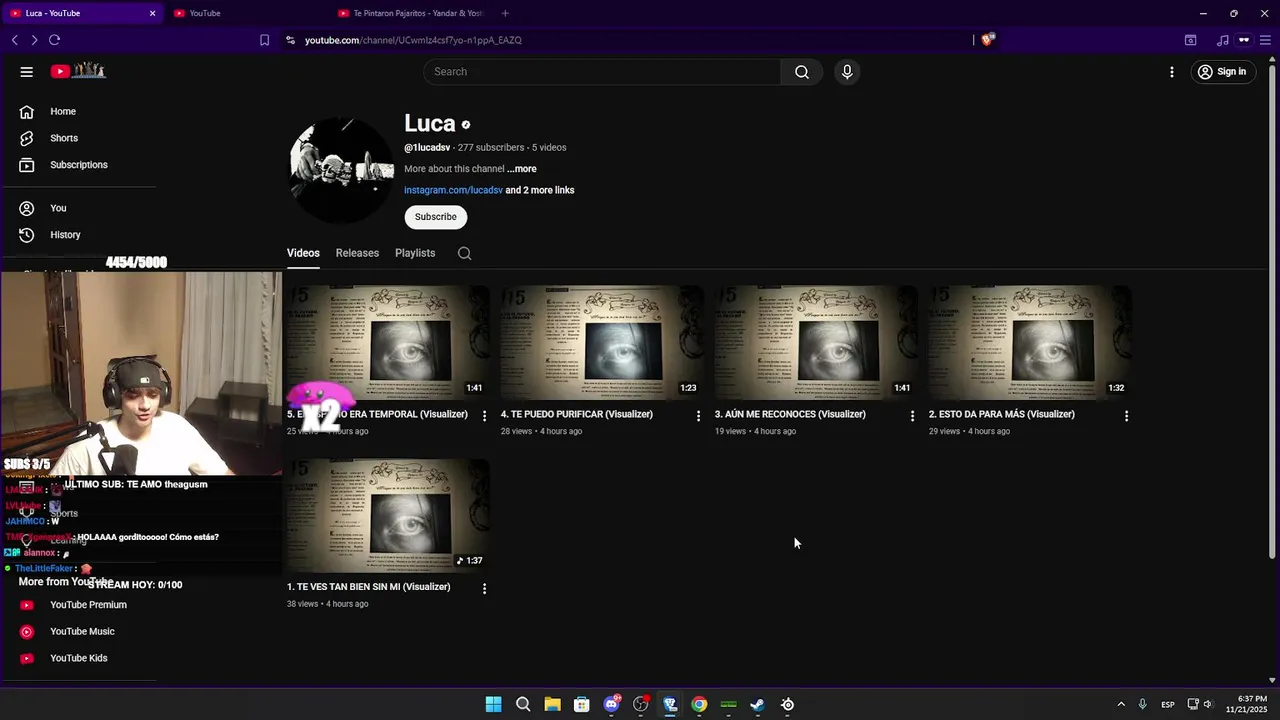This screenshot has height=720, width=1280.
Task: Open options menu for ERA TEMPORAL video
Action: (484, 416)
